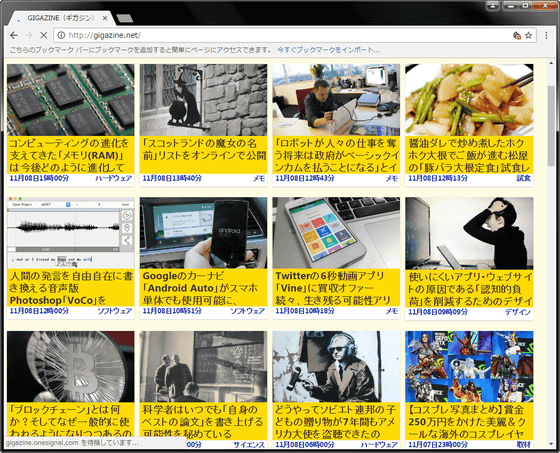Open a new tab
560x453 pixels.
pos(125,18)
